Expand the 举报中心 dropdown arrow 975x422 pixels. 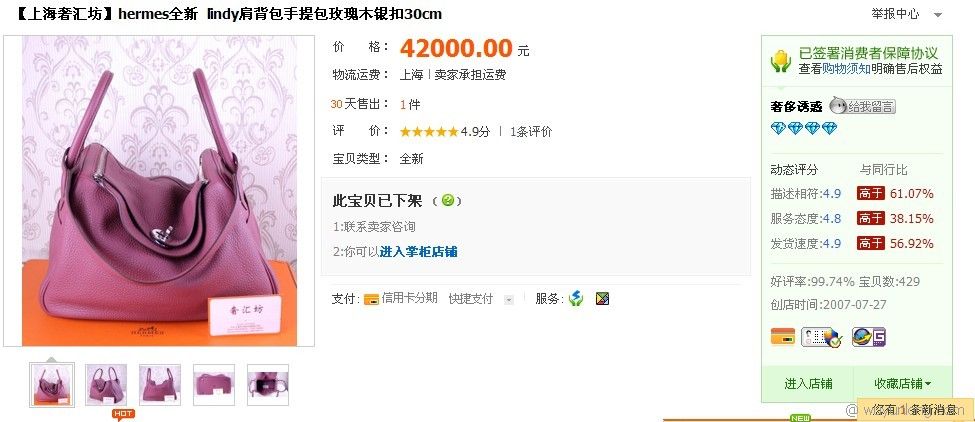938,15
